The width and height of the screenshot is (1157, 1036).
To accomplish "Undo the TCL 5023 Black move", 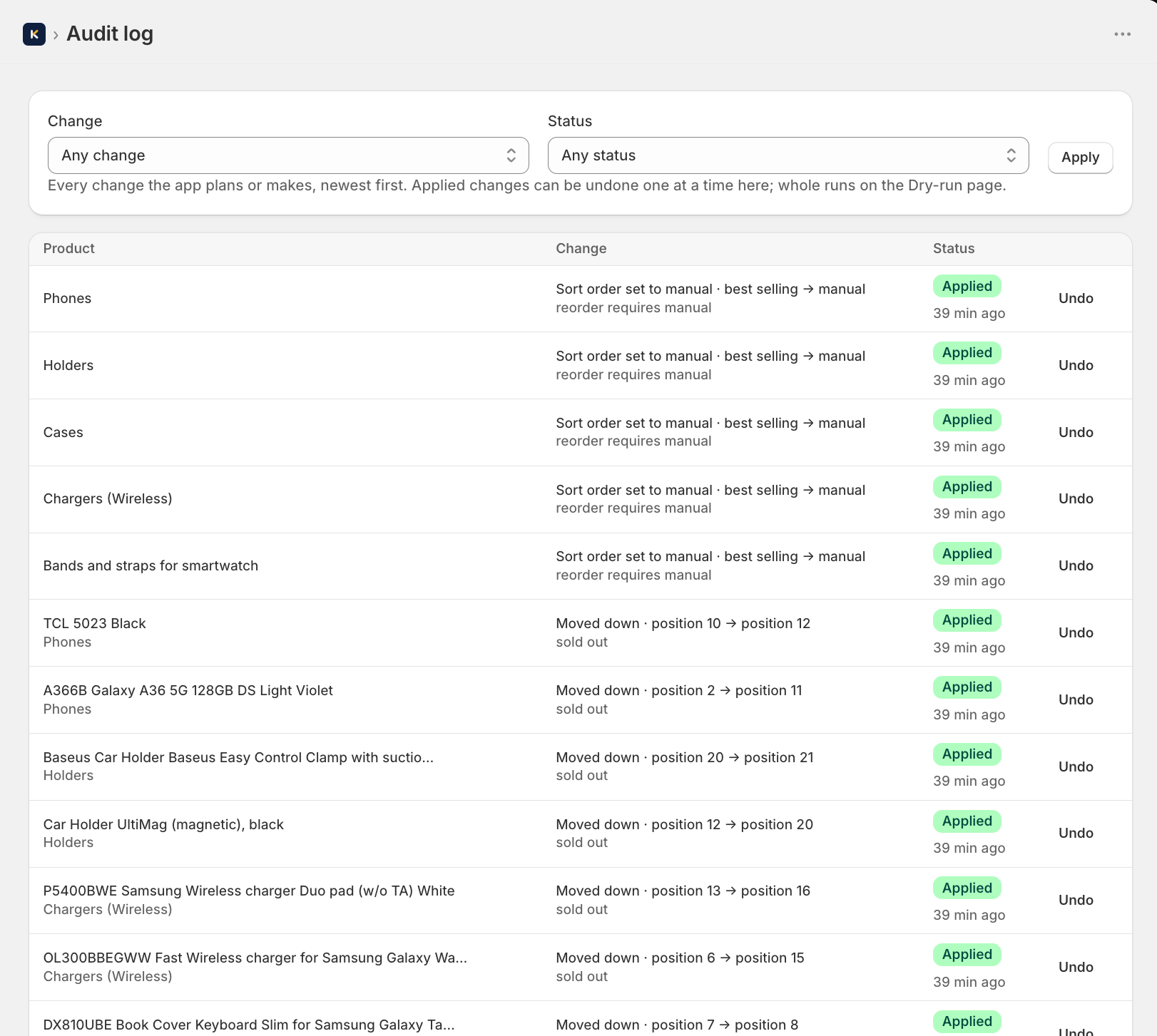I will coord(1076,633).
